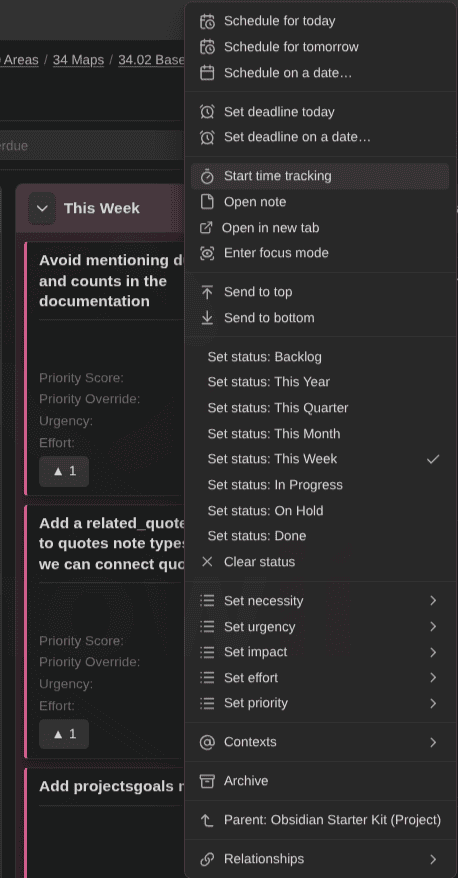Open the 34 Maps breadcrumb link
Image resolution: width=458 pixels, height=878 pixels.
point(78,60)
